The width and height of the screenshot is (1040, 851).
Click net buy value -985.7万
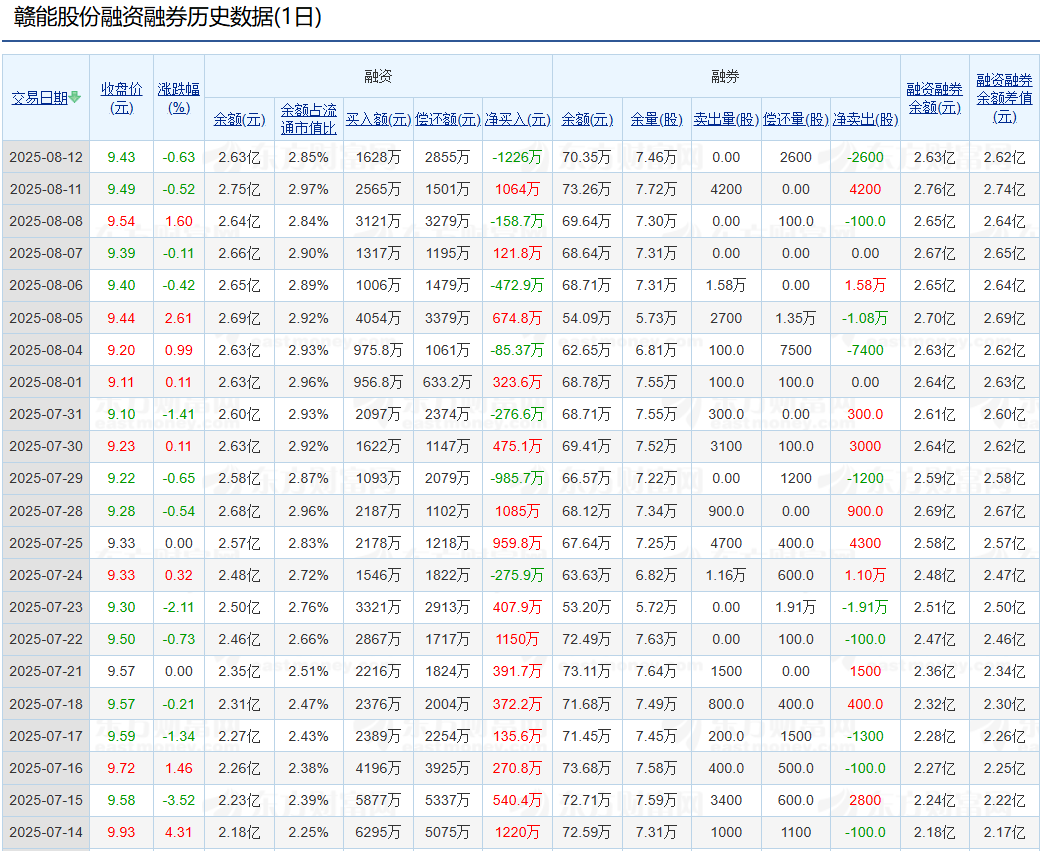[517, 478]
